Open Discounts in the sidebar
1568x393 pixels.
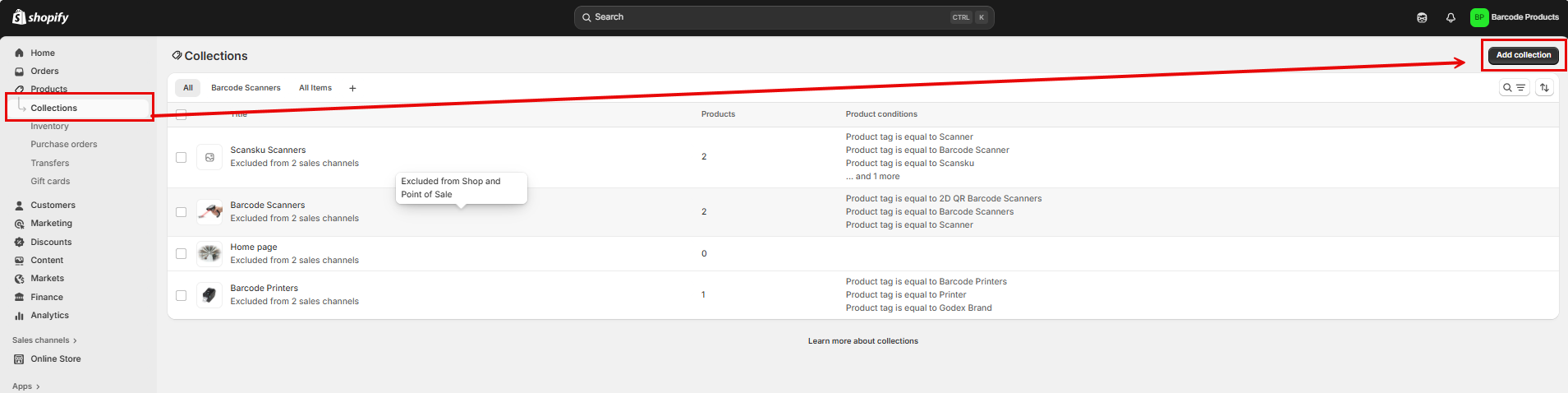point(51,242)
